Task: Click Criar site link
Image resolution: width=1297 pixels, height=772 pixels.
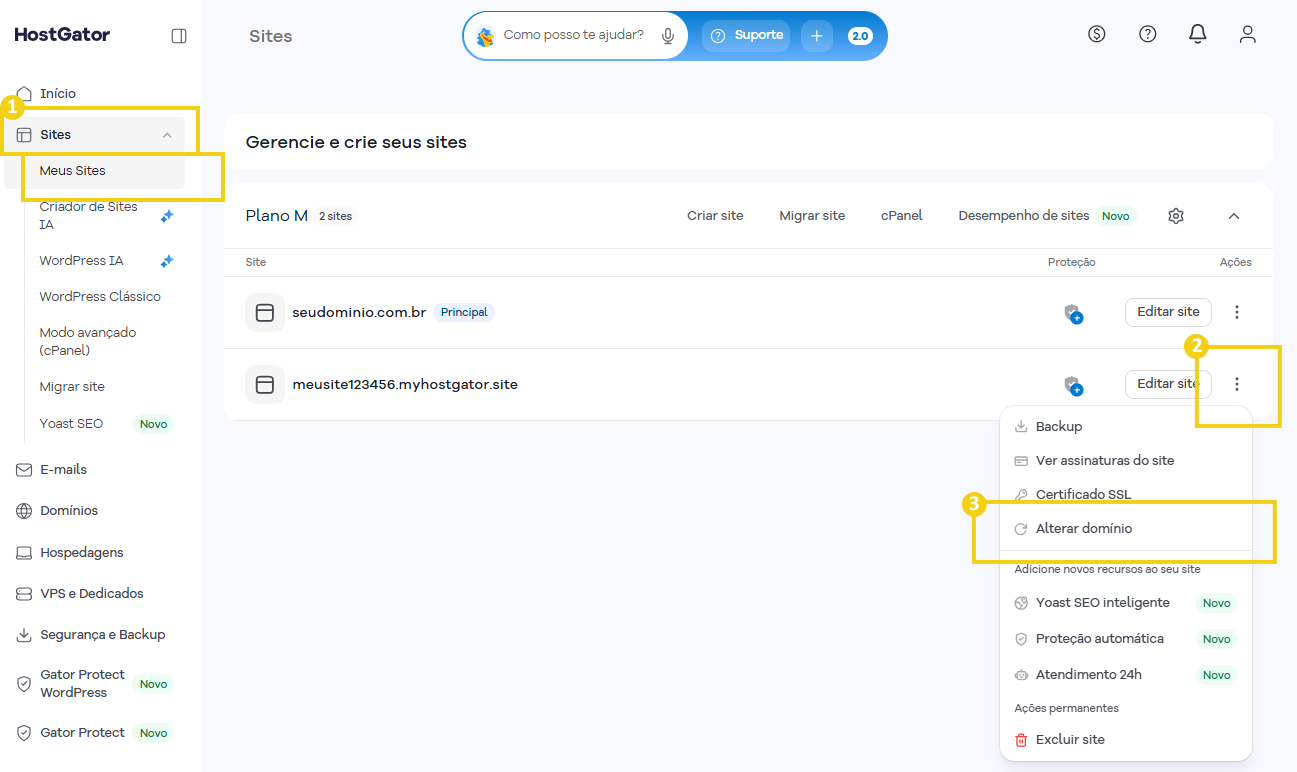Action: [x=715, y=216]
